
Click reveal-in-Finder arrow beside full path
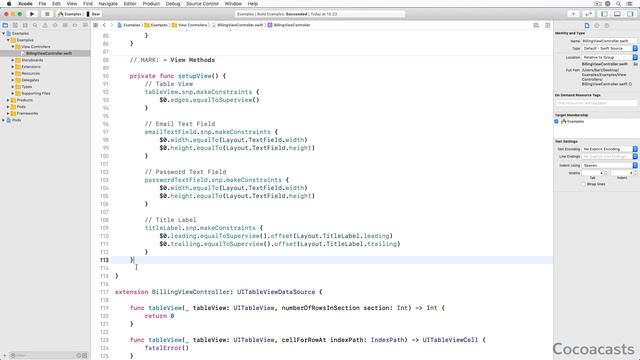[631, 84]
